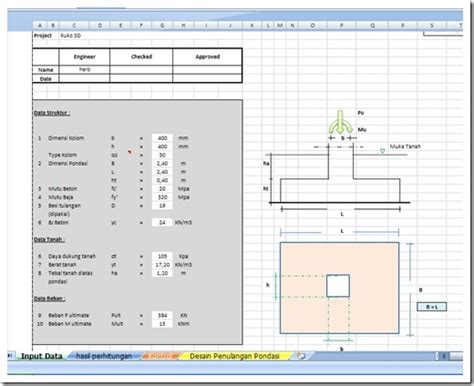
Task: Click the ht value cell 0,40
Action: (x=162, y=180)
